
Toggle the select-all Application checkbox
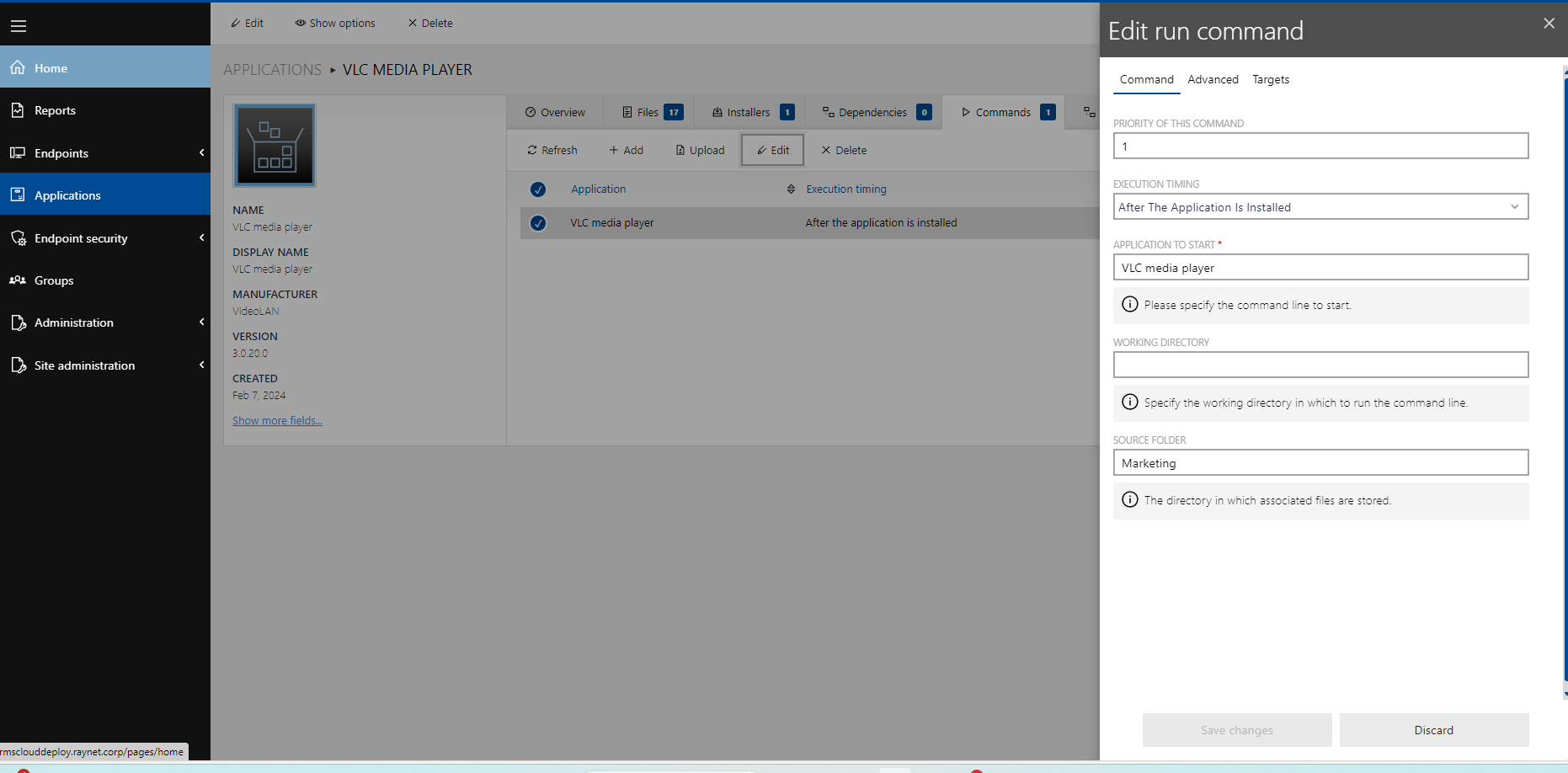click(538, 189)
